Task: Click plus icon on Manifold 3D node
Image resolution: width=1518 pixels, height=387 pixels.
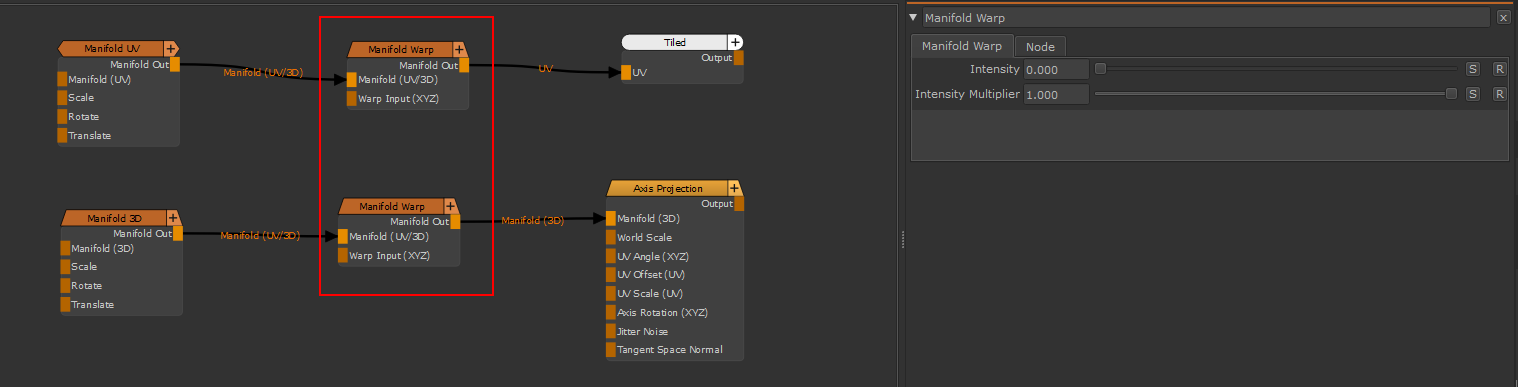Action: pyautogui.click(x=173, y=217)
